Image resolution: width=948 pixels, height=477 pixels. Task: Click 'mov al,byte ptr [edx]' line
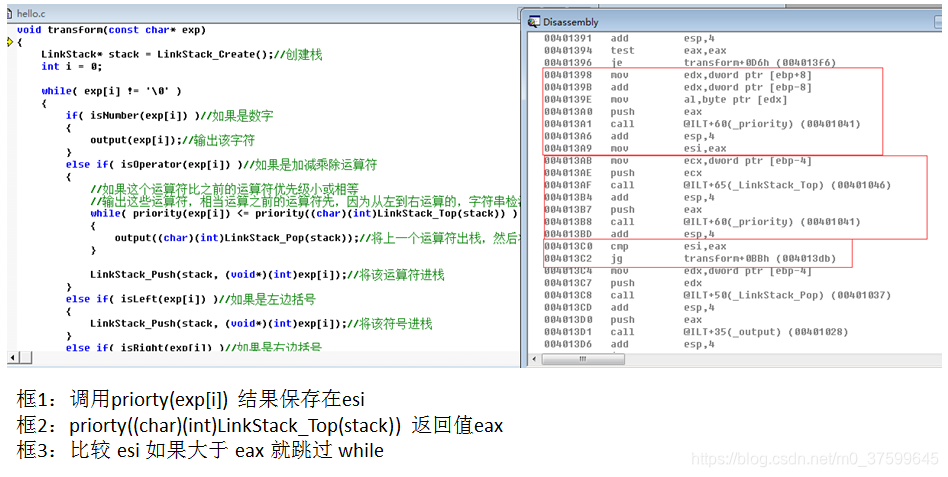click(x=665, y=100)
